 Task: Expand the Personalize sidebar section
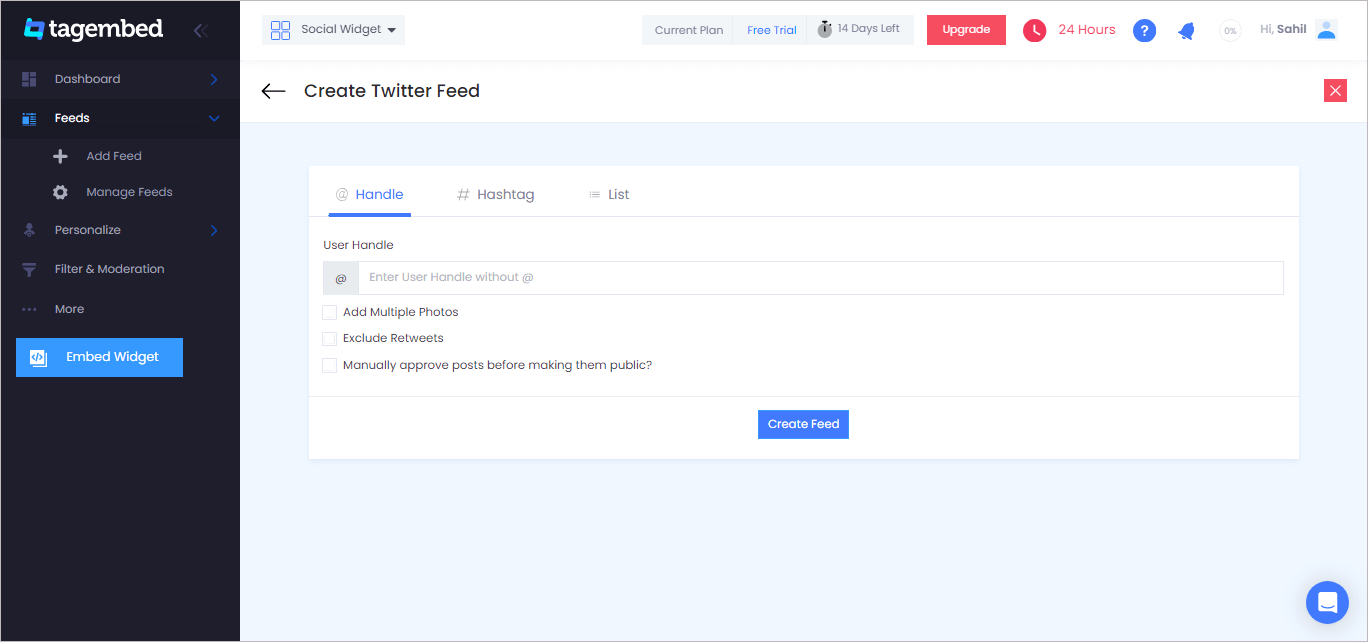(120, 230)
